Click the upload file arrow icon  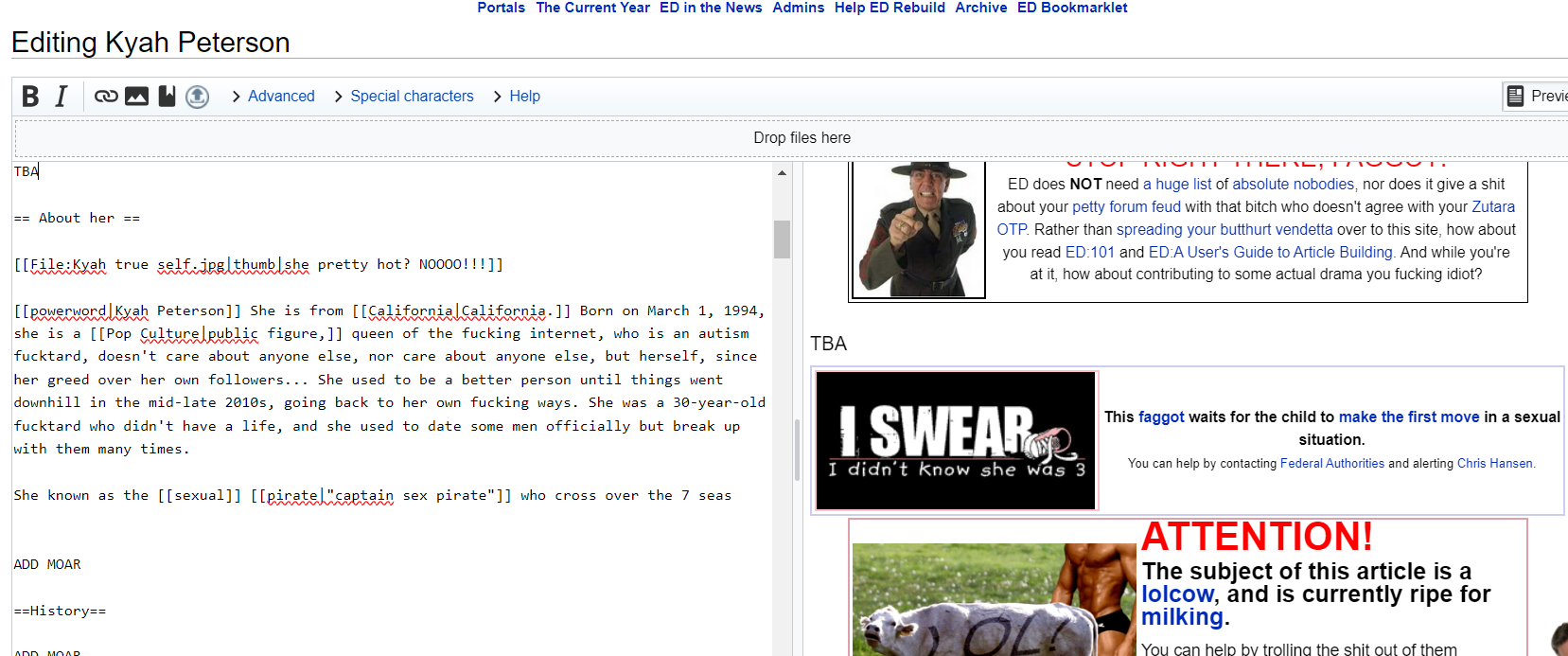click(x=197, y=97)
